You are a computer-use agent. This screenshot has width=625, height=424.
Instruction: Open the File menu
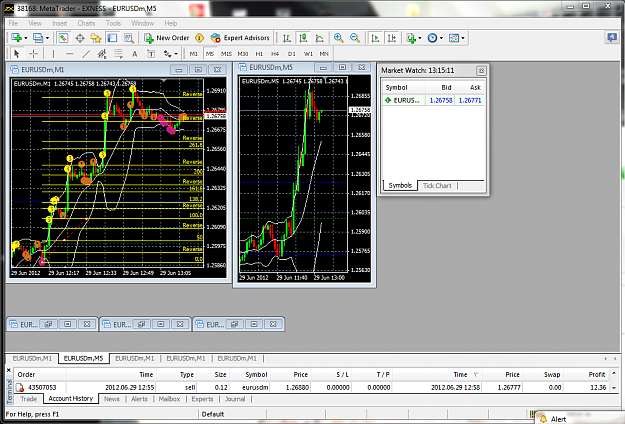[x=13, y=23]
